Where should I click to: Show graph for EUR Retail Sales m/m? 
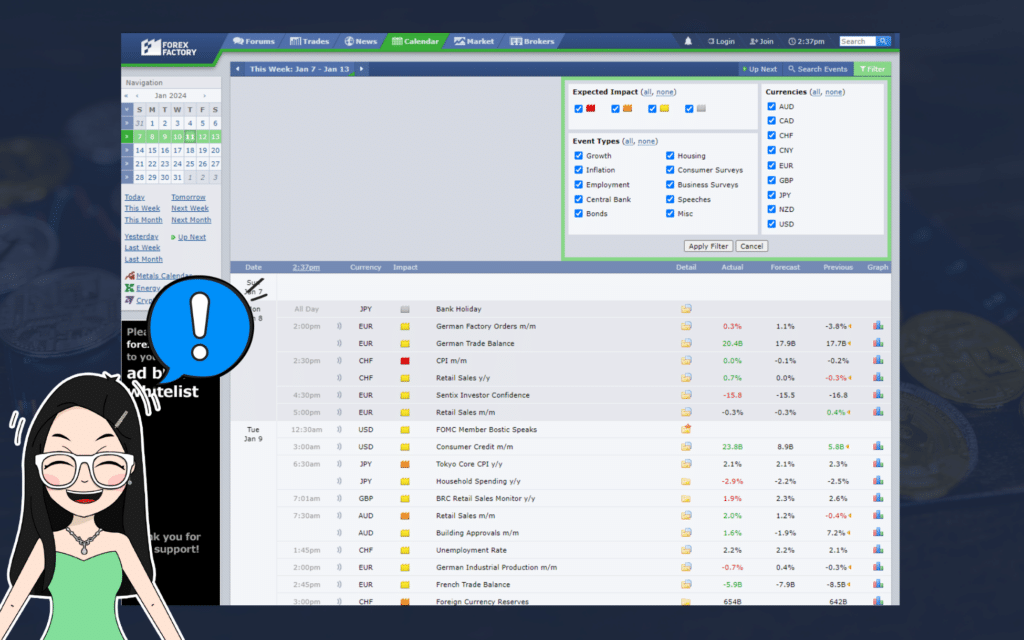878,412
